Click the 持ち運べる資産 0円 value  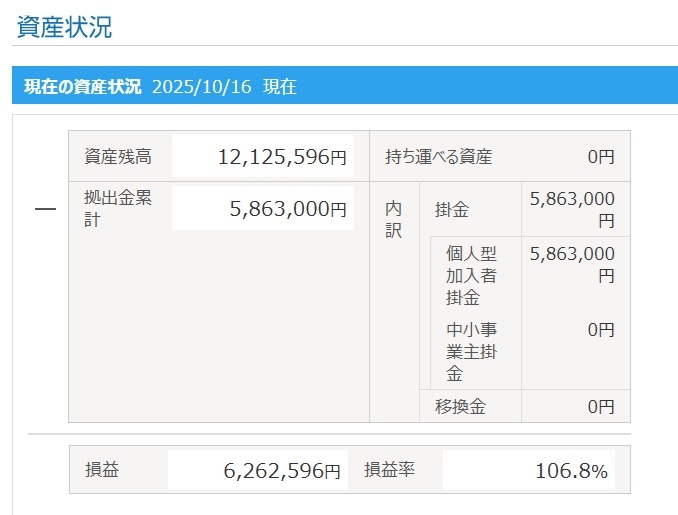[601, 157]
